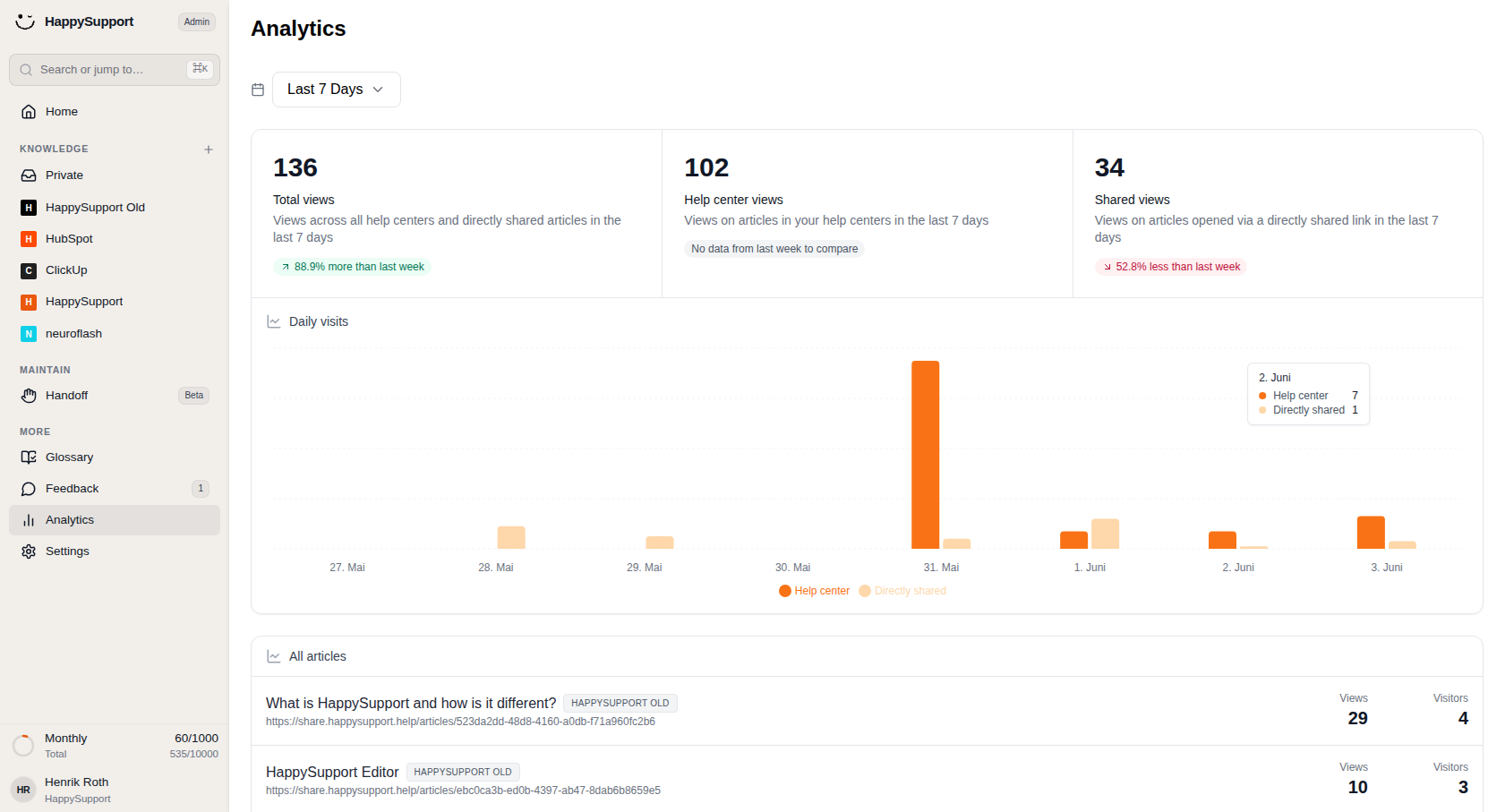Click the Feedback speech bubble icon
The width and height of the screenshot is (1505, 812).
pos(29,489)
